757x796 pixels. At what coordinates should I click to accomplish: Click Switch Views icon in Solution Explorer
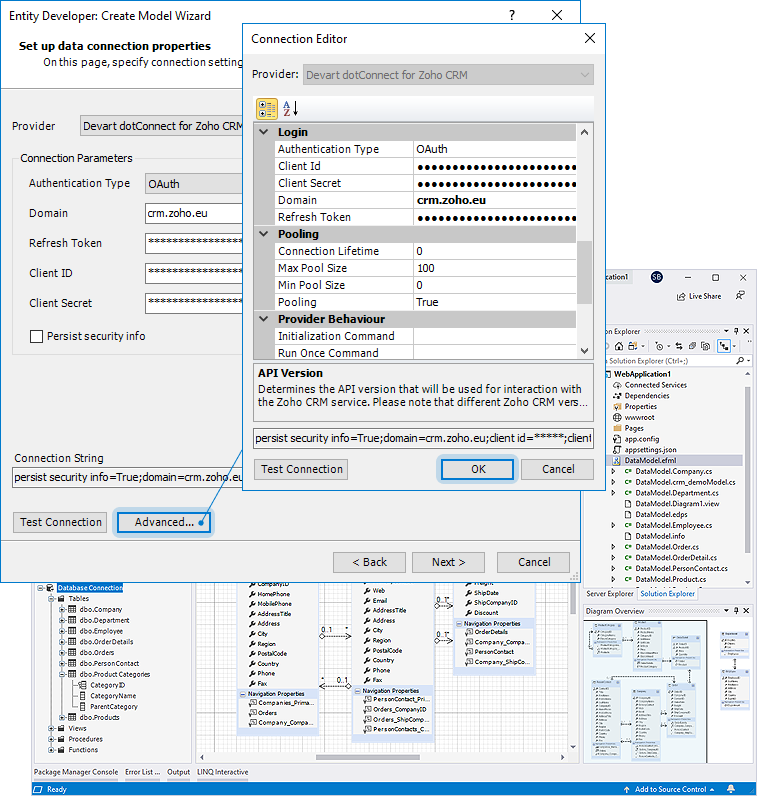632,346
